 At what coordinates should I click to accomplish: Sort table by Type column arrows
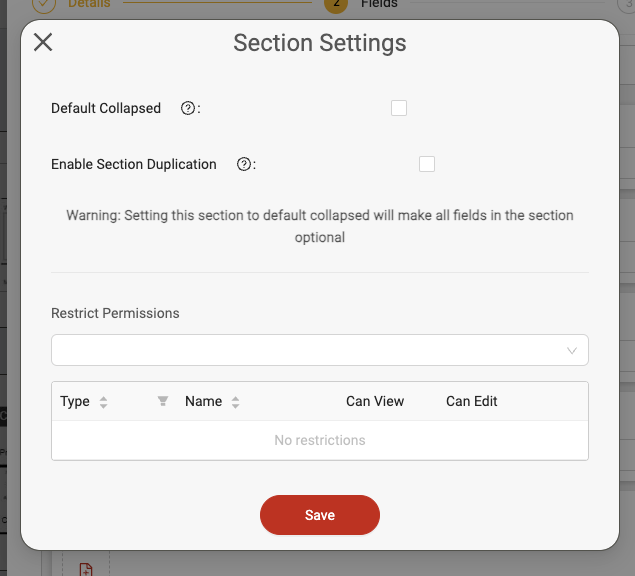pyautogui.click(x=103, y=402)
